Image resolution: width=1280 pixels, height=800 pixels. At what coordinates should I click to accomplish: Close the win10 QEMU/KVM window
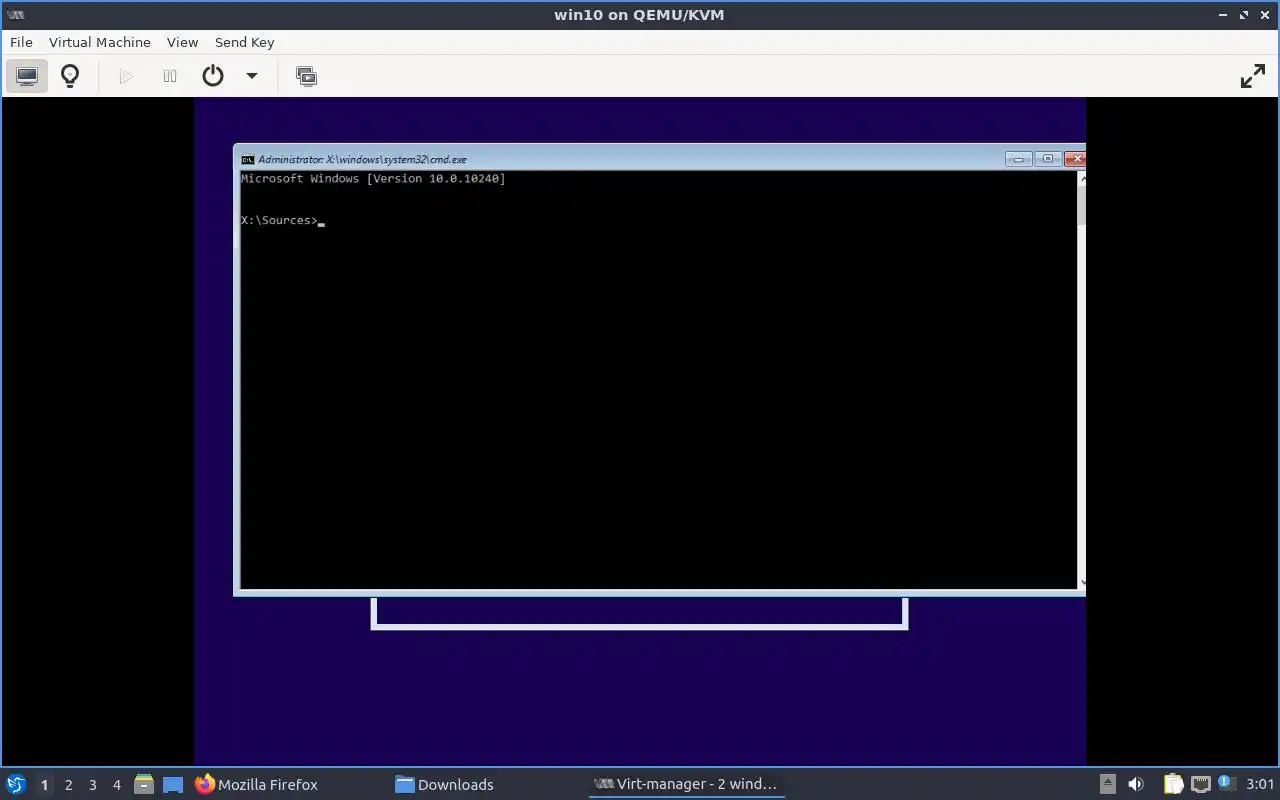(1266, 15)
